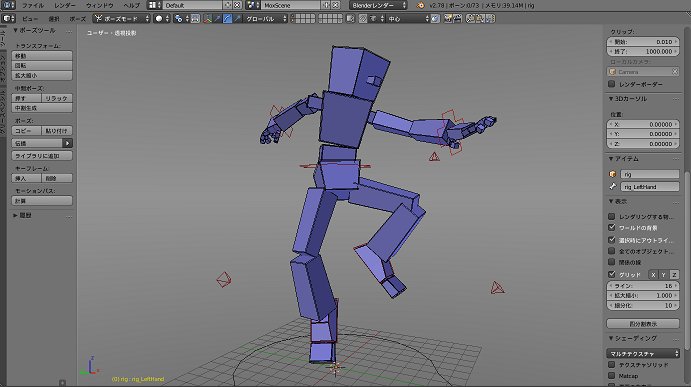Click the paste flipped pose icon
Image resolution: width=691 pixels, height=387 pixels.
click(490, 19)
